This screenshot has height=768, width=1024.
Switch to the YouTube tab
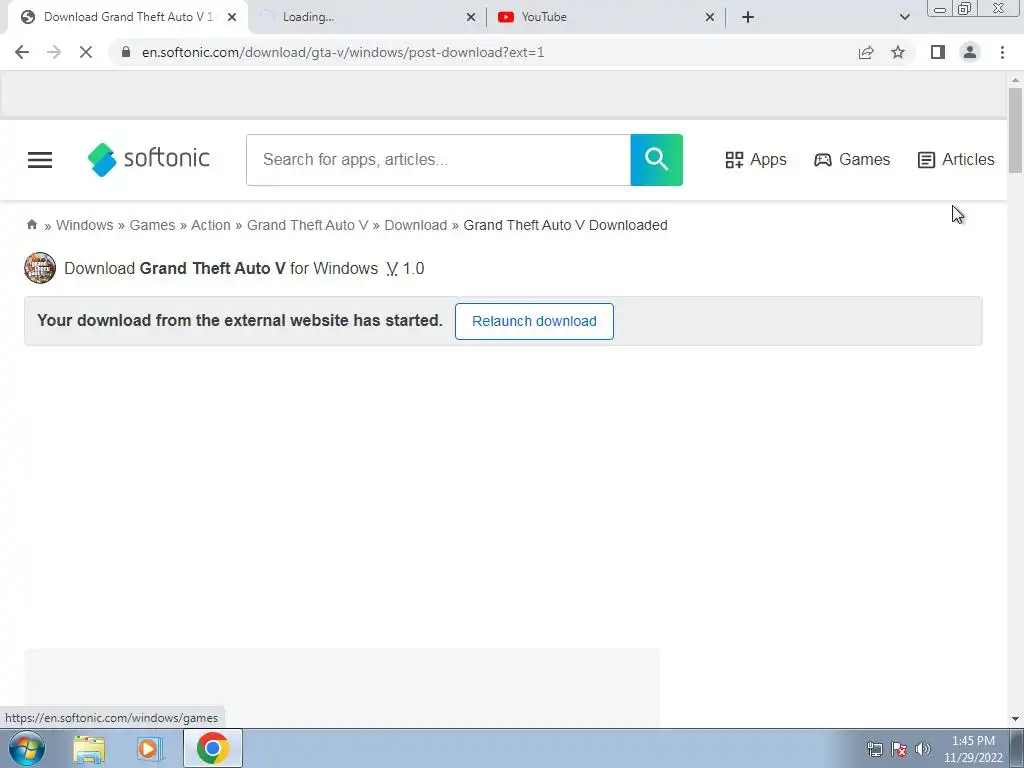pos(604,17)
